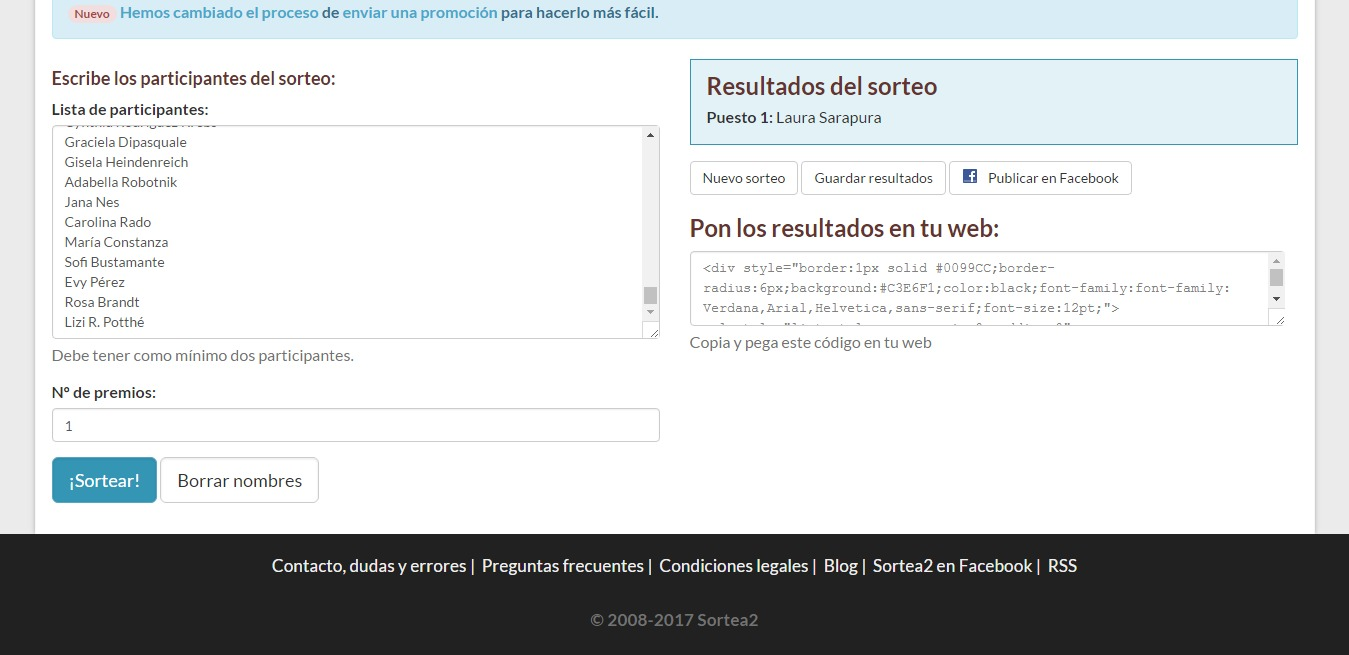1349x655 pixels.
Task: Open Contacto, dudas y errores link
Action: [x=369, y=566]
